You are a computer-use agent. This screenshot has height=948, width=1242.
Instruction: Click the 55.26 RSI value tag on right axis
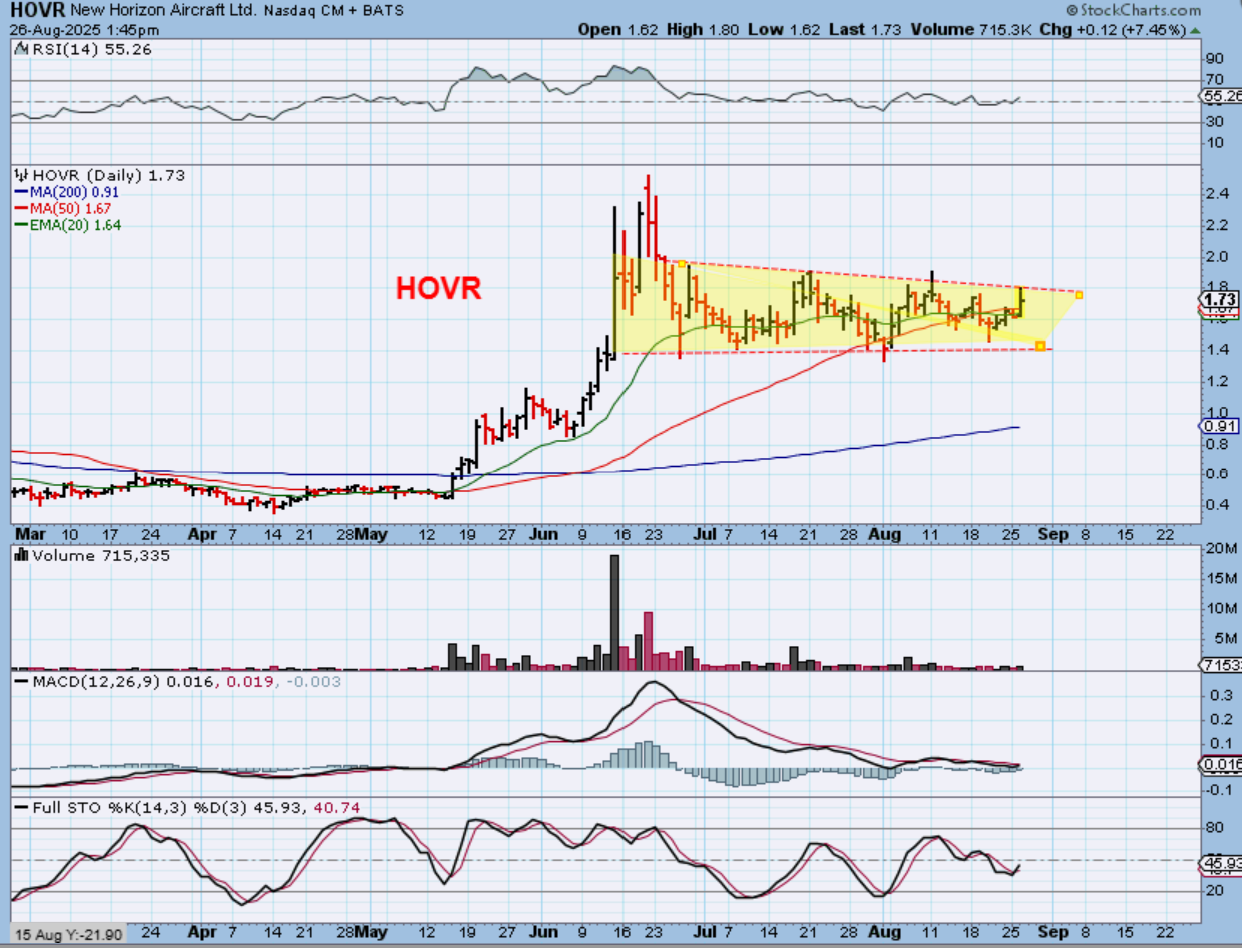pyautogui.click(x=1219, y=96)
